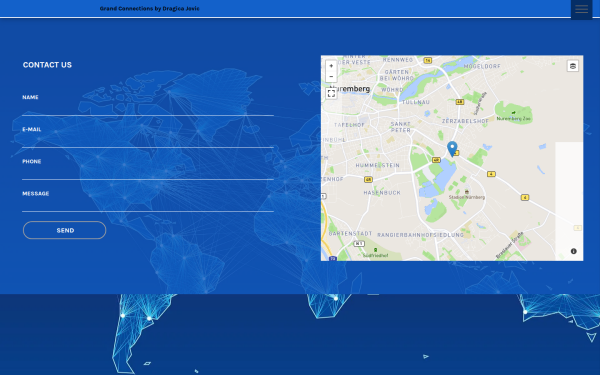Click the CONTACT US heading

click(47, 65)
